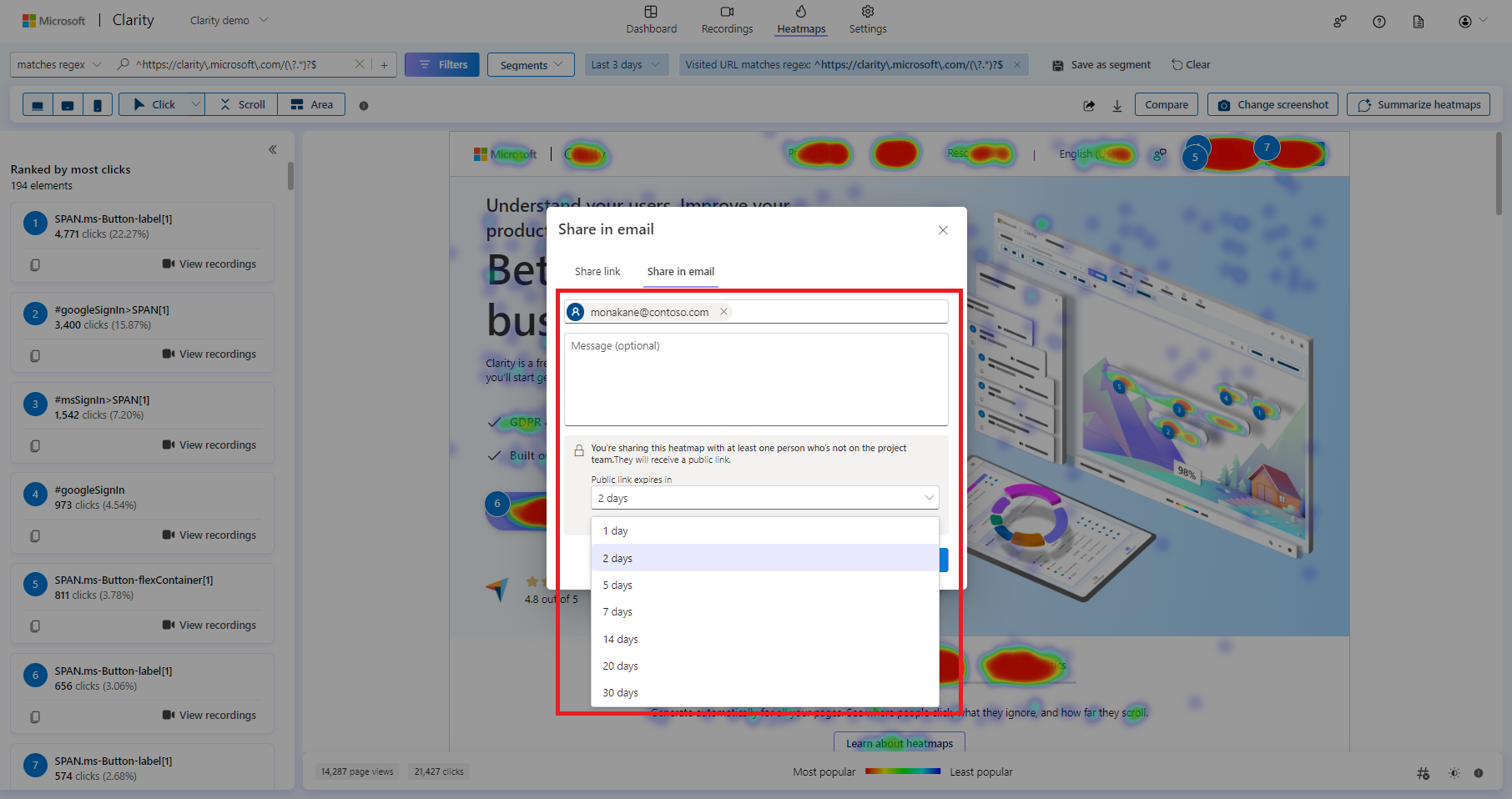Copy selector for rank 6 element with 656 clicks
Screen dimensions: 1512x799
(35, 716)
